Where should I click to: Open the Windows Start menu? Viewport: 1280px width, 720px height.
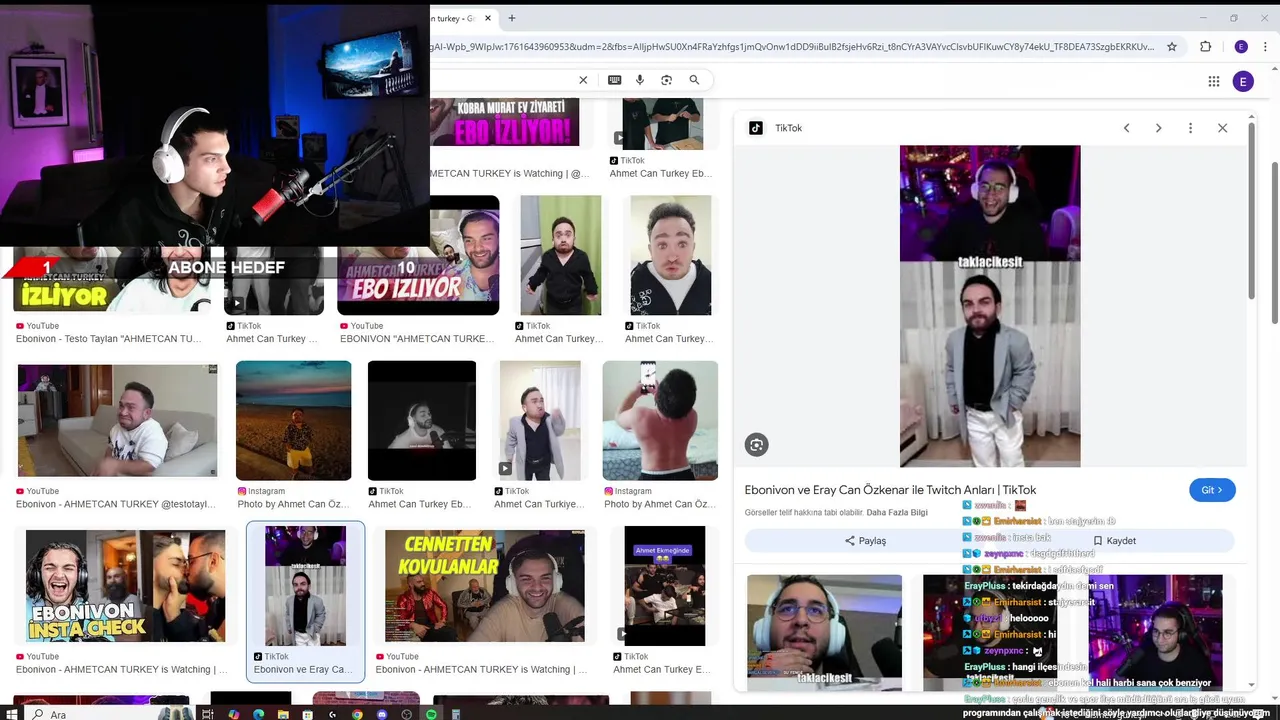pos(11,714)
